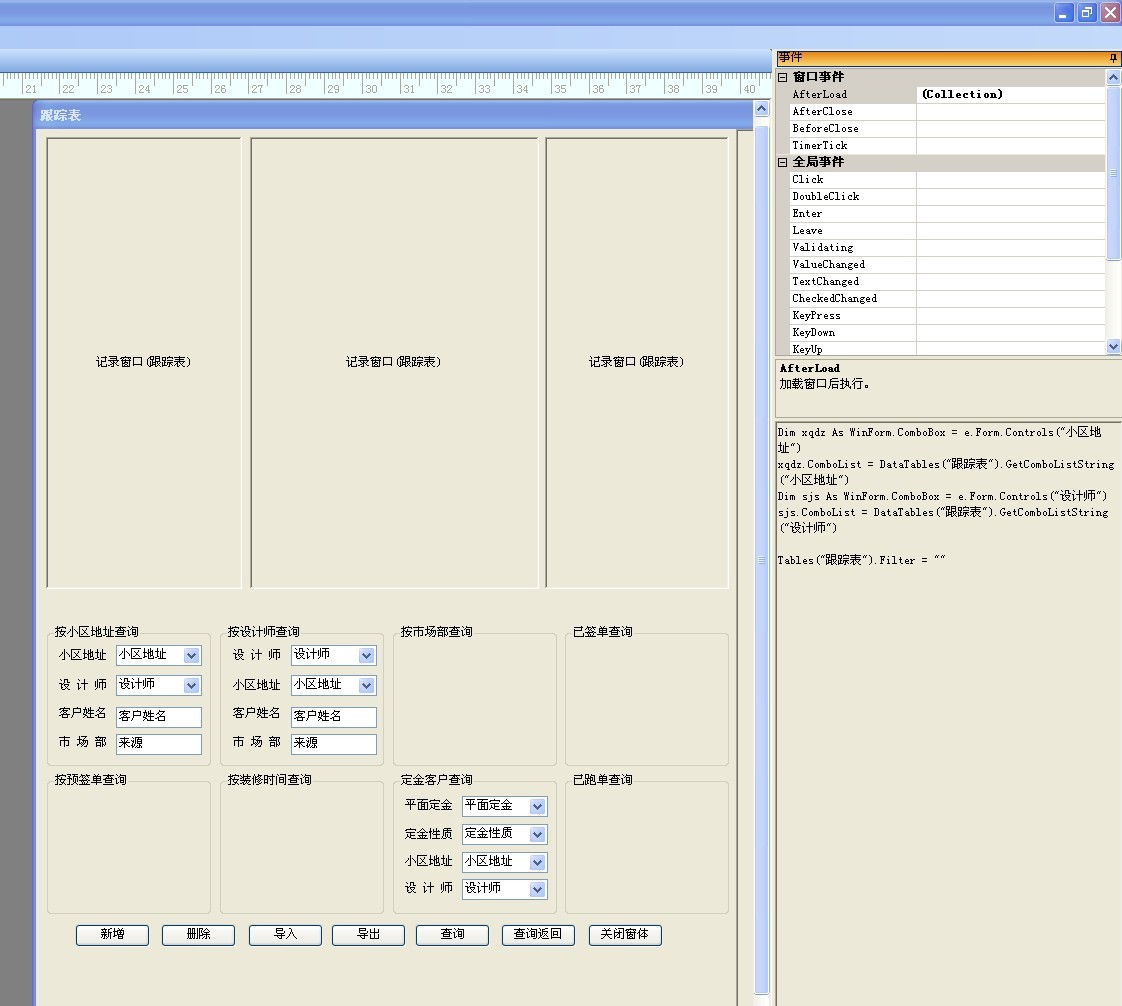Collapse the 全局事件 category
This screenshot has width=1122, height=1006.
pyautogui.click(x=782, y=162)
